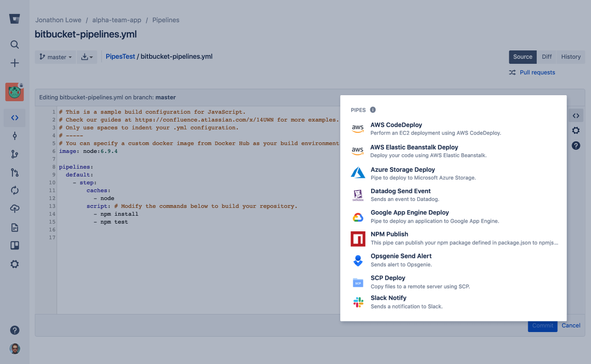
Task: Open editor settings gear on right rail
Action: tap(576, 130)
